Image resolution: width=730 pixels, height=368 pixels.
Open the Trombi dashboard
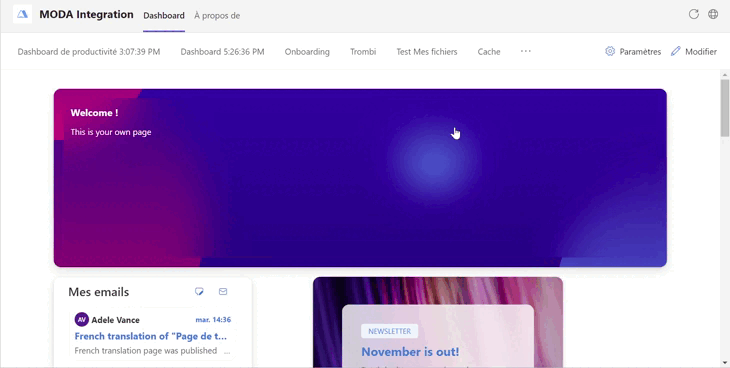pyautogui.click(x=363, y=52)
